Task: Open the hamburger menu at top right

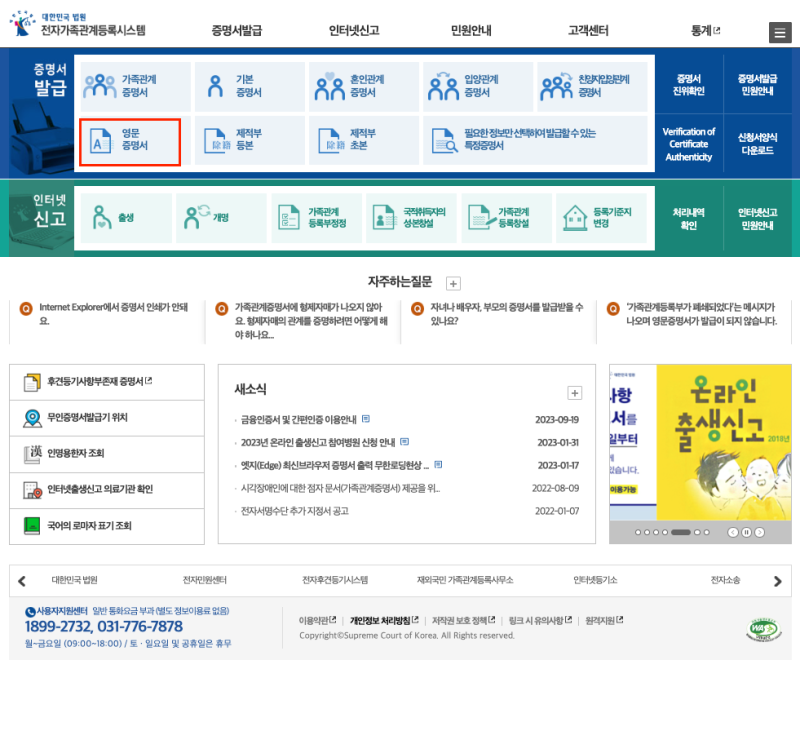Action: tap(779, 32)
